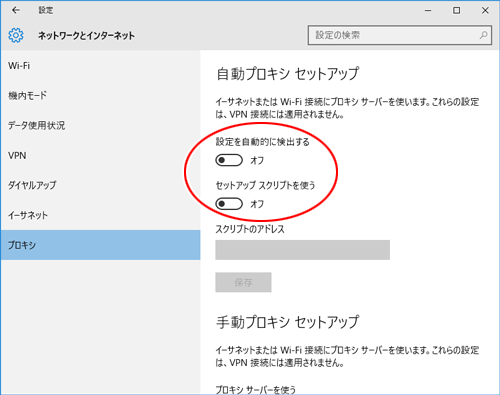The height and width of the screenshot is (395, 500).
Task: Click the back arrow in the title bar
Action: [x=16, y=10]
